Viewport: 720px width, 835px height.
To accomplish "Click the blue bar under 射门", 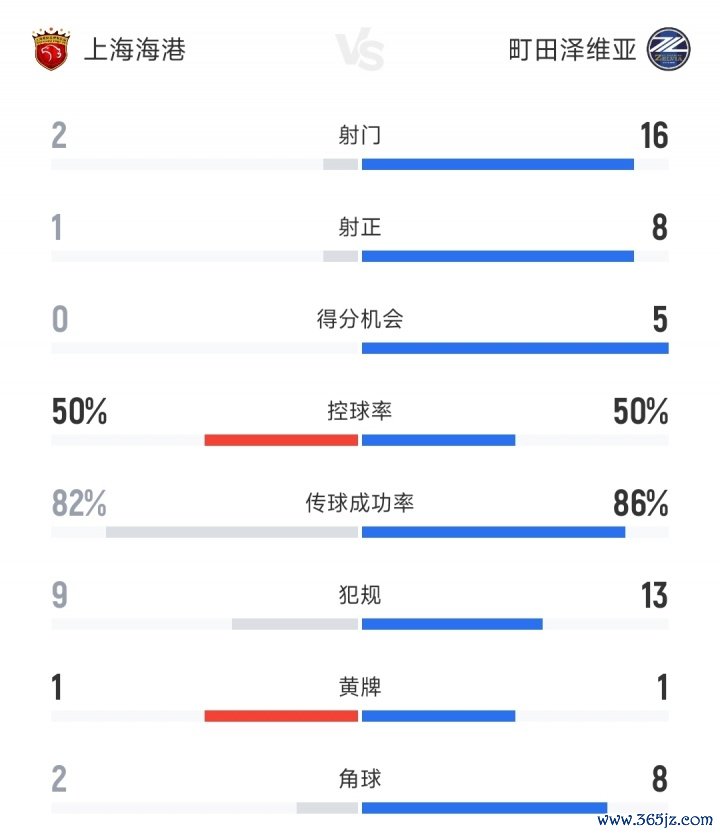I will click(x=497, y=164).
